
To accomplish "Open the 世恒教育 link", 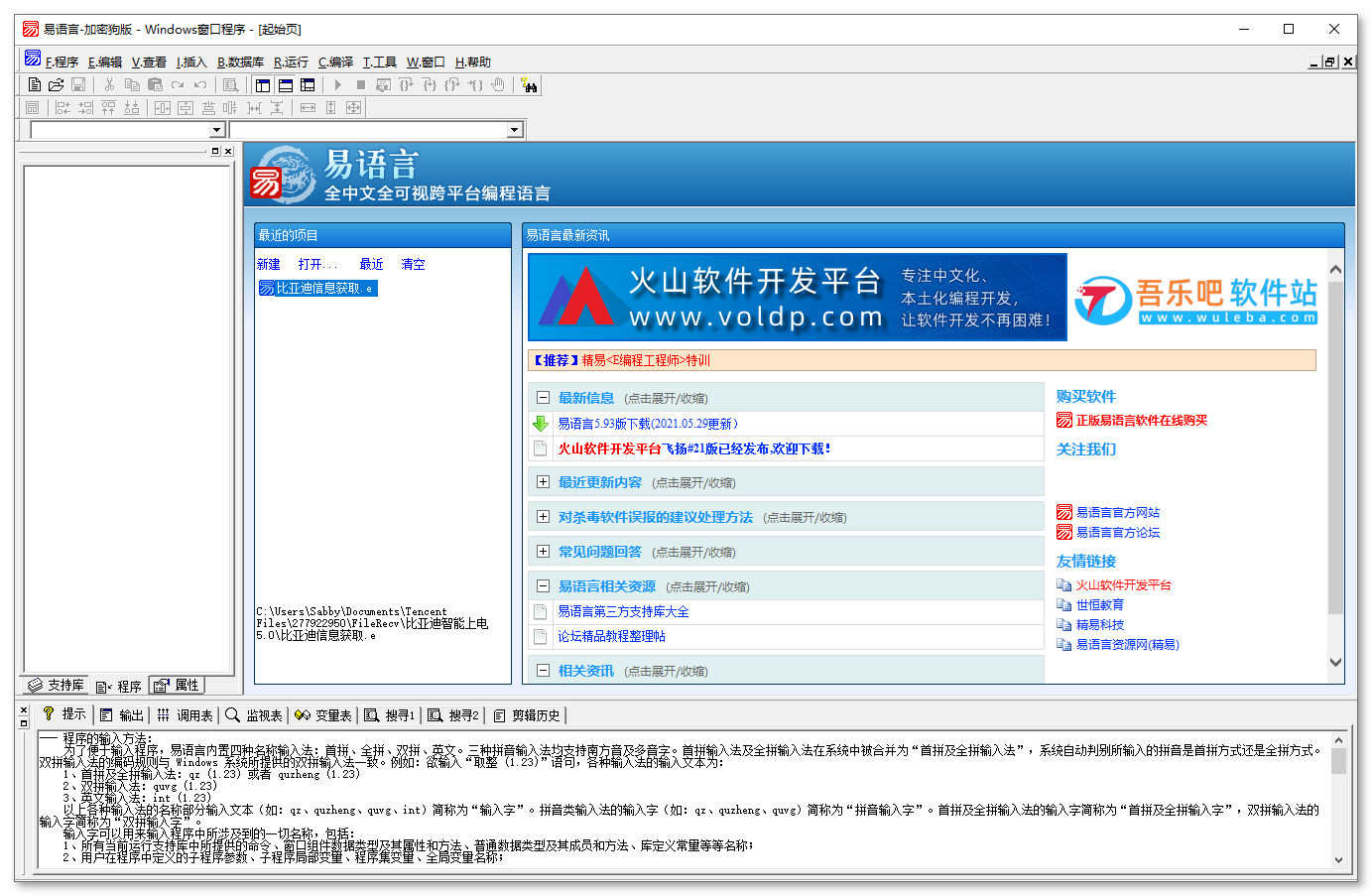I will click(1100, 605).
